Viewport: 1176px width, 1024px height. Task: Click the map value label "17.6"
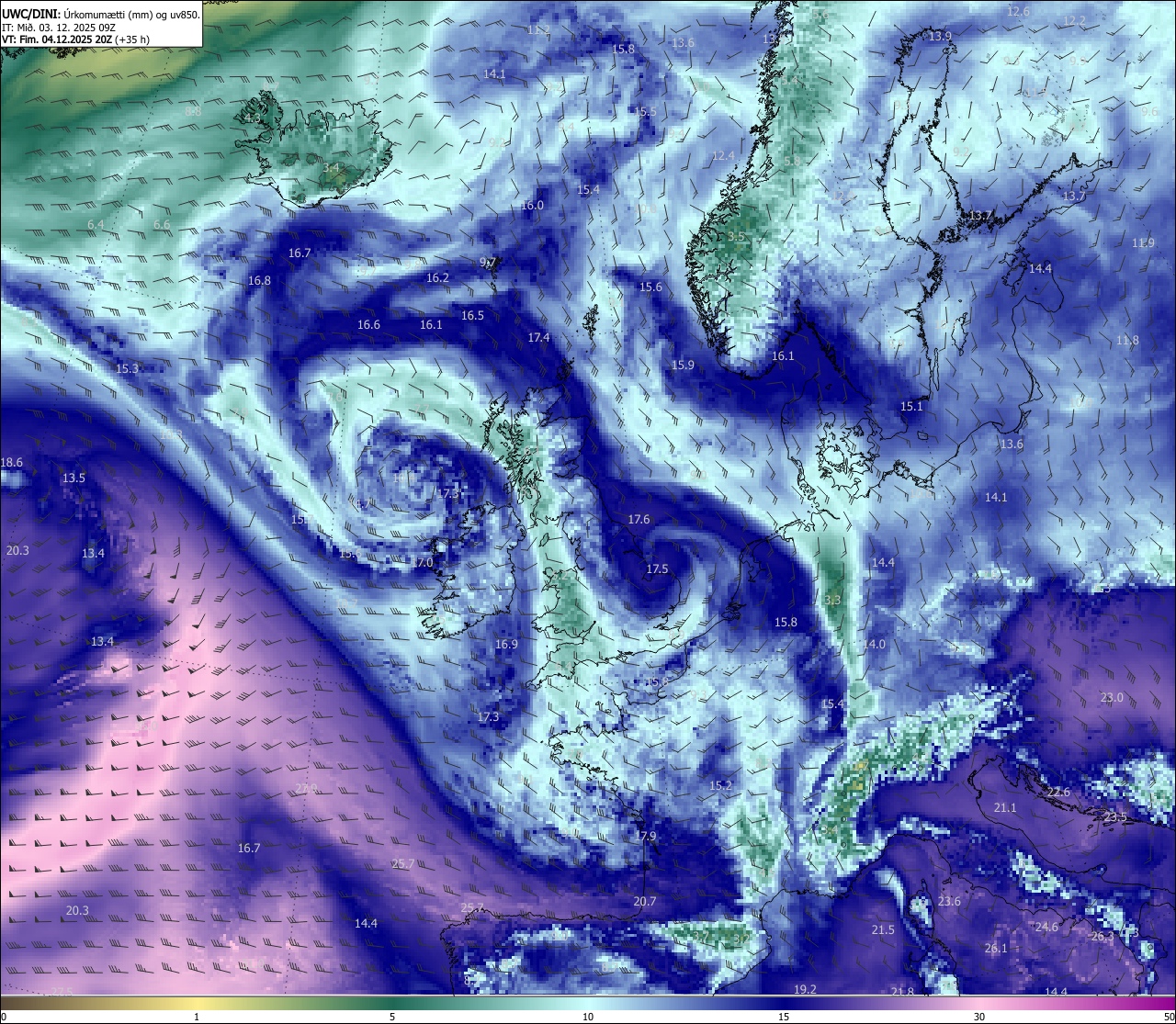(x=639, y=520)
